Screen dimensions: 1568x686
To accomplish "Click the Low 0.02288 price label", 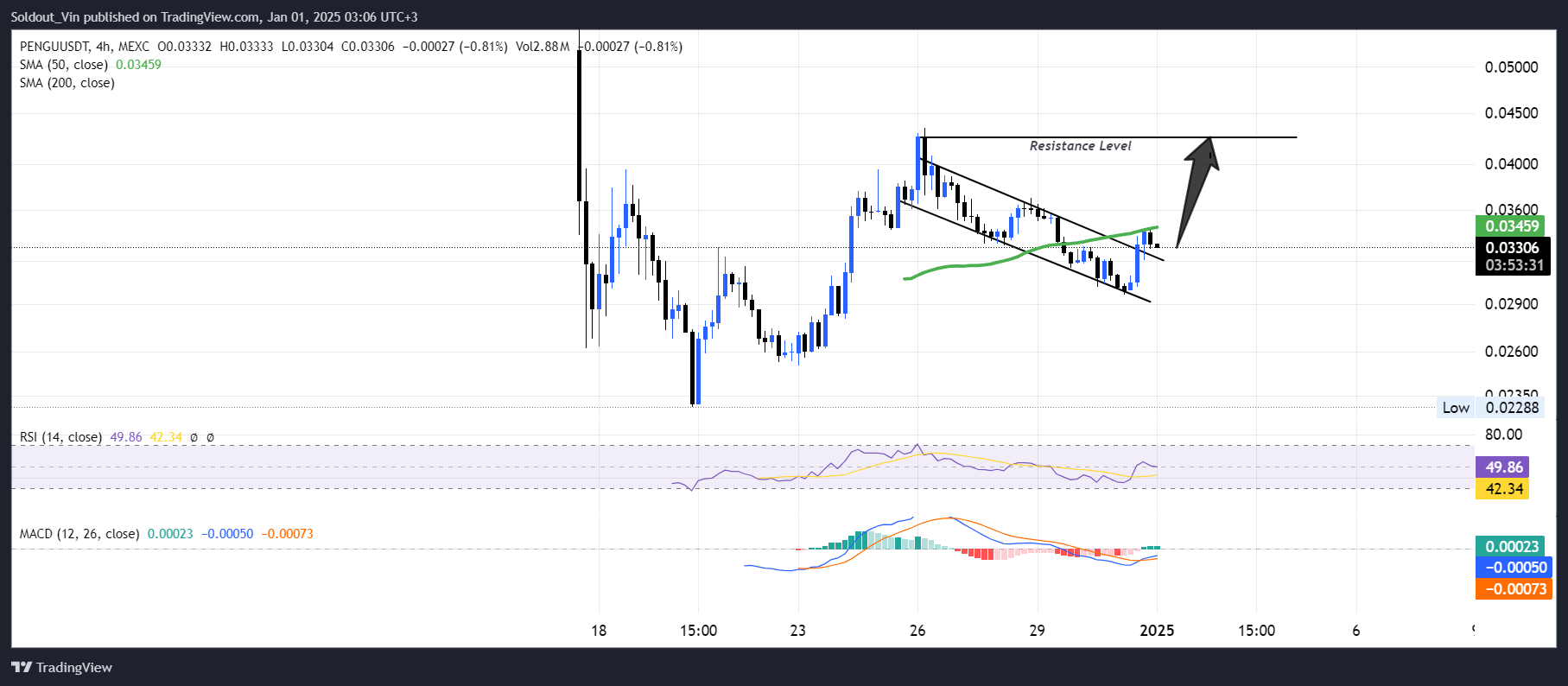I will [x=1490, y=408].
